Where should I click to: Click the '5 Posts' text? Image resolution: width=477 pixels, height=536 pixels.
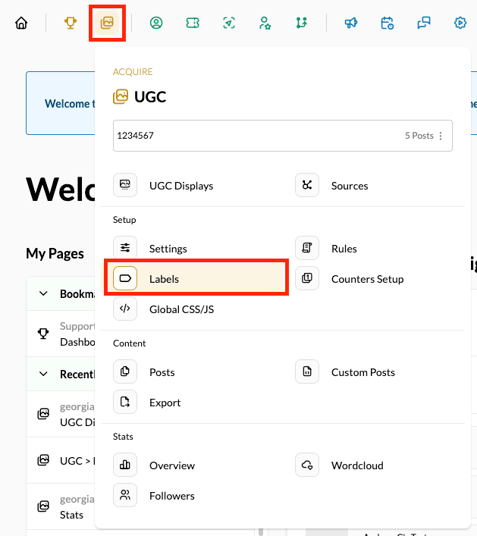(x=419, y=136)
